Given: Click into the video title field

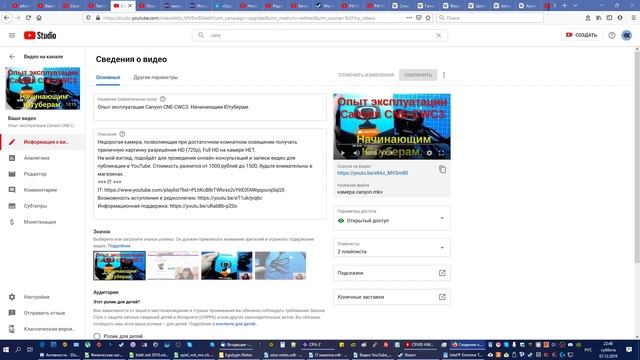Looking at the screenshot, I should 210,107.
